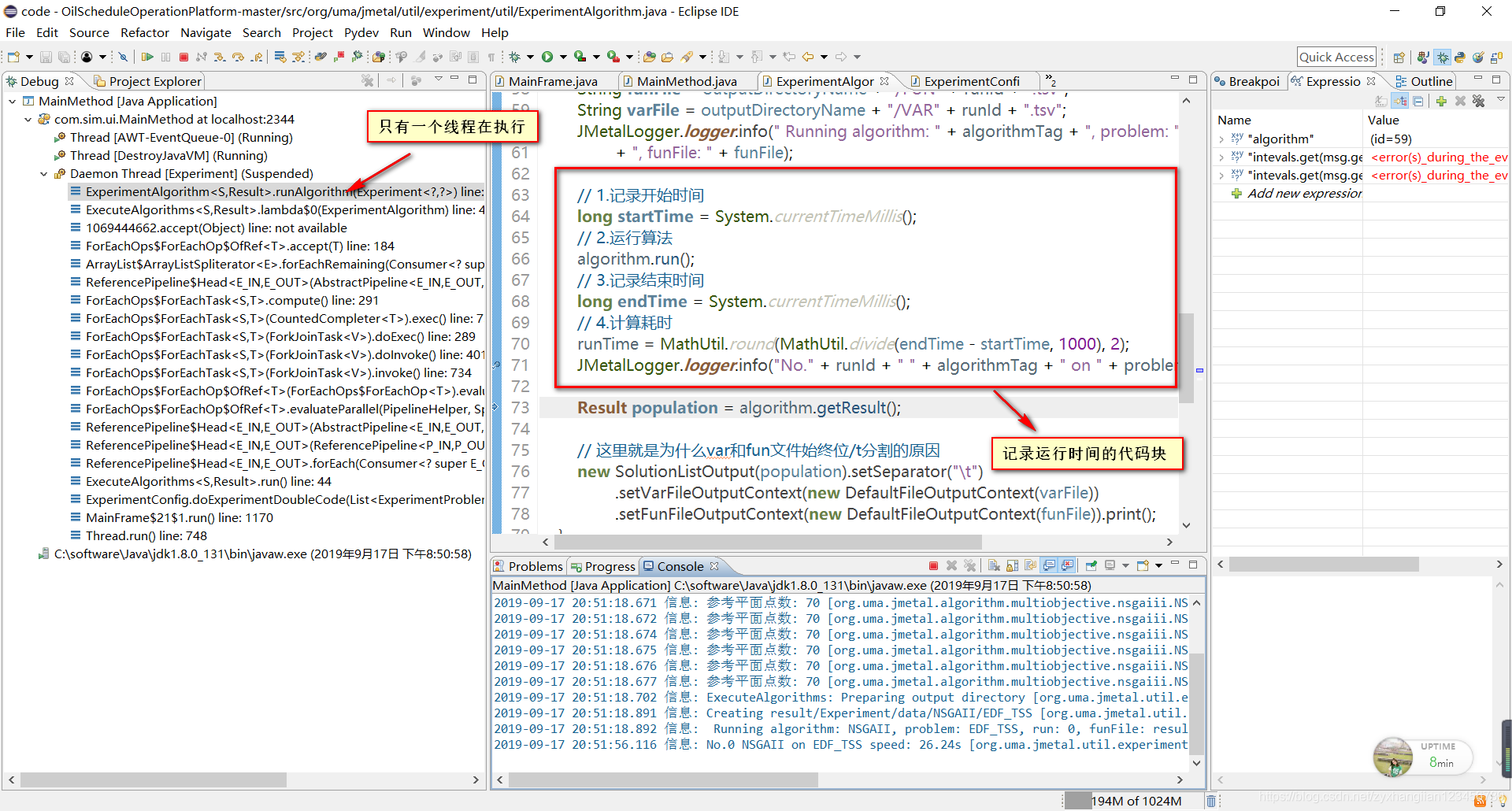
Task: Click the Suspend pause icon
Action: click(165, 56)
